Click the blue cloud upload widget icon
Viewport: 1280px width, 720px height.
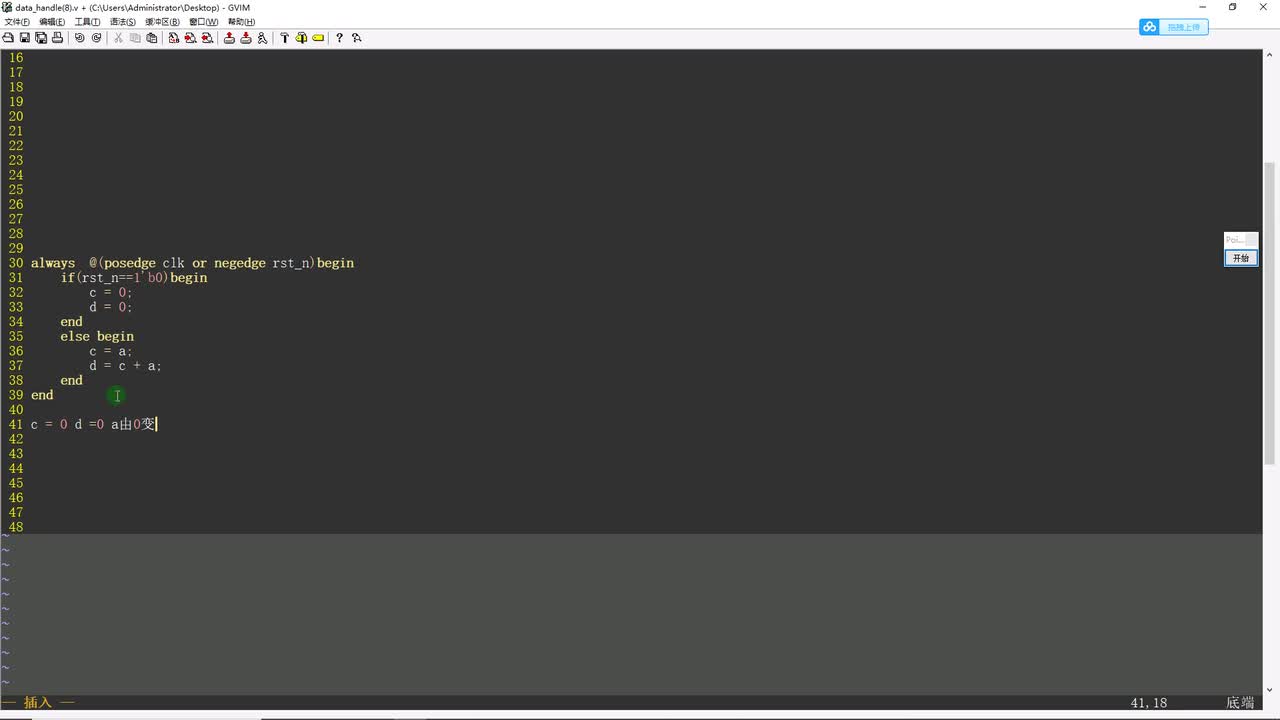[1150, 27]
